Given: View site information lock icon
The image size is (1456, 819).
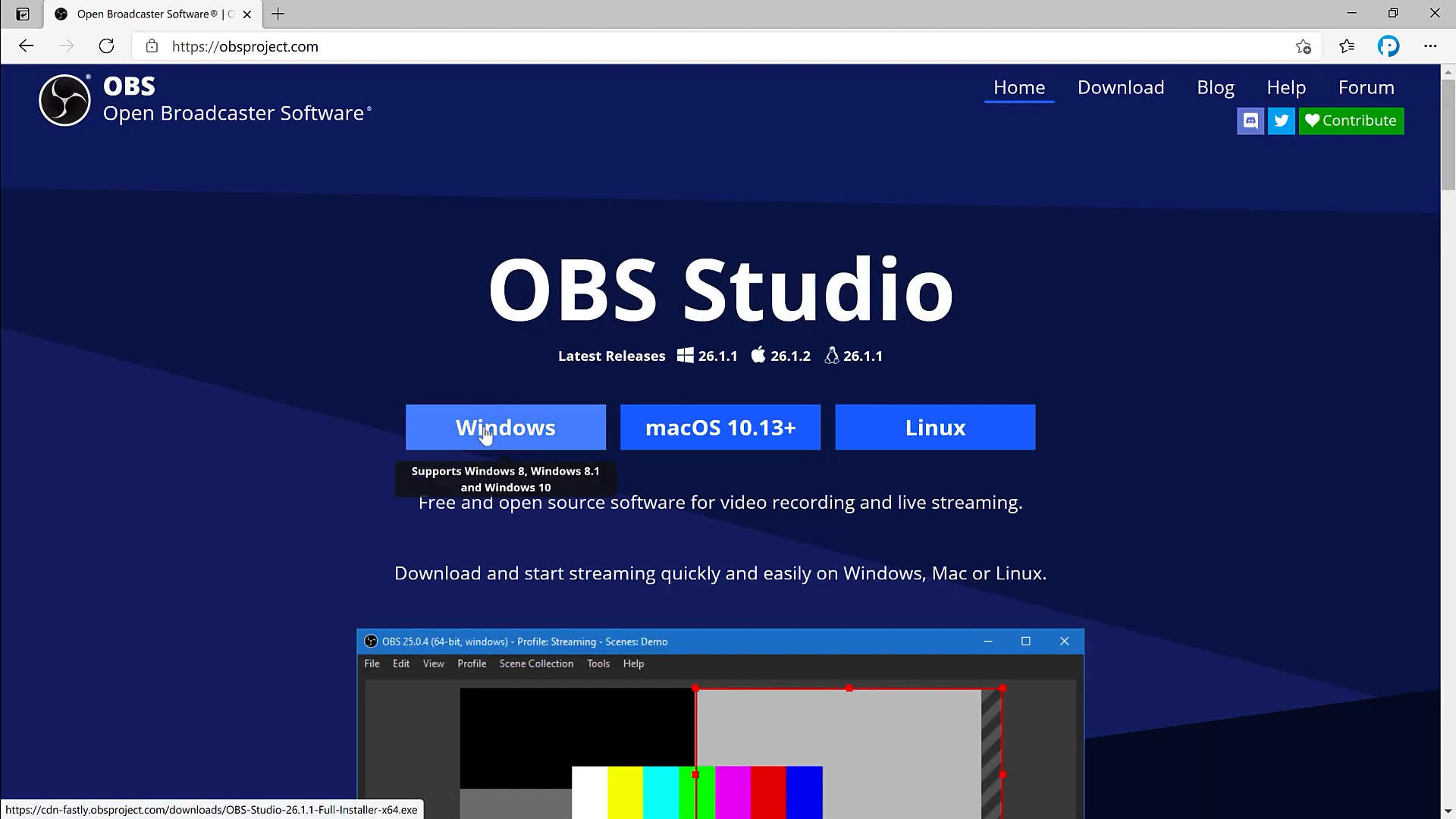Looking at the screenshot, I should [152, 46].
